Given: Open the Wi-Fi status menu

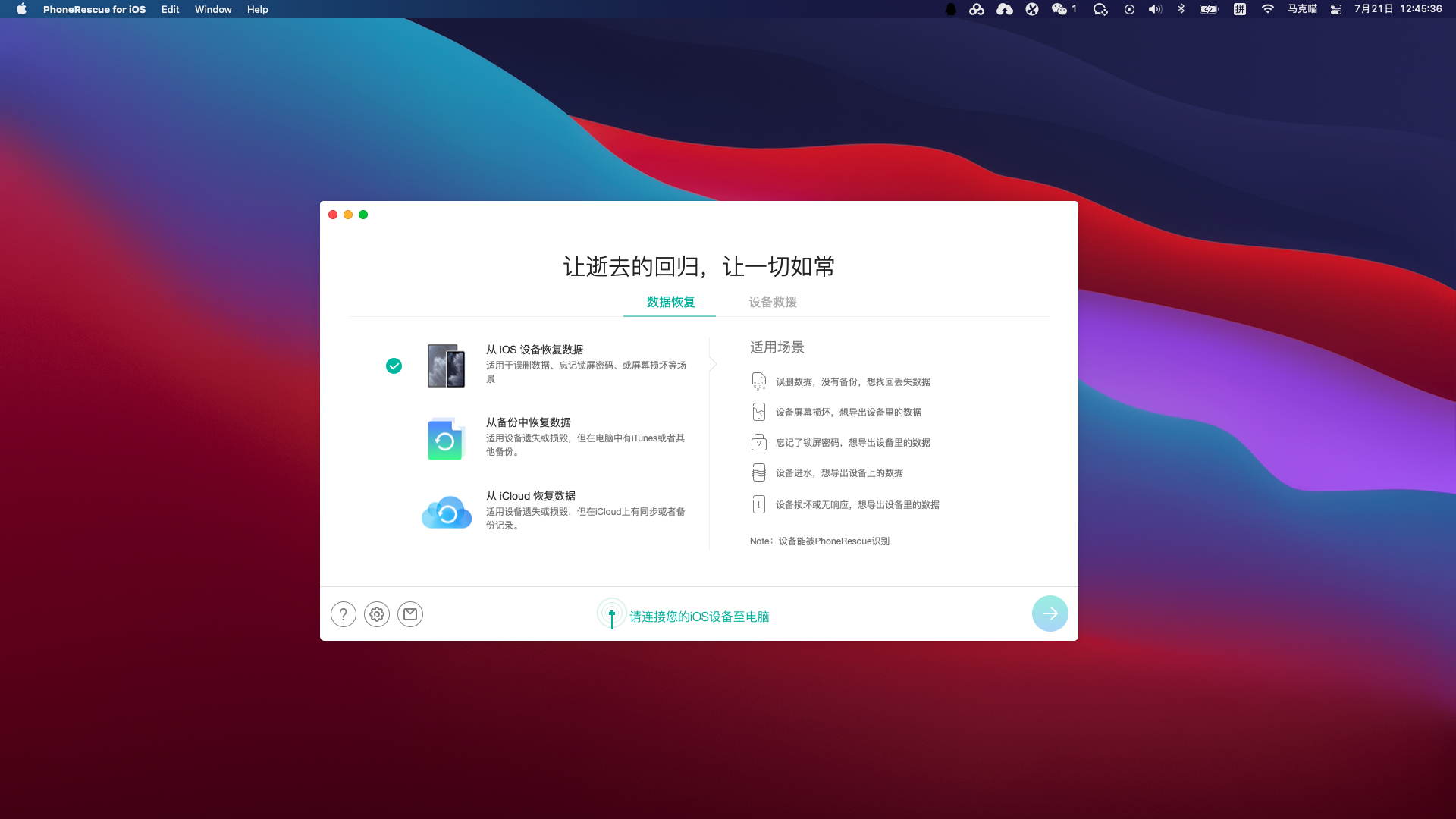Looking at the screenshot, I should pos(1267,9).
